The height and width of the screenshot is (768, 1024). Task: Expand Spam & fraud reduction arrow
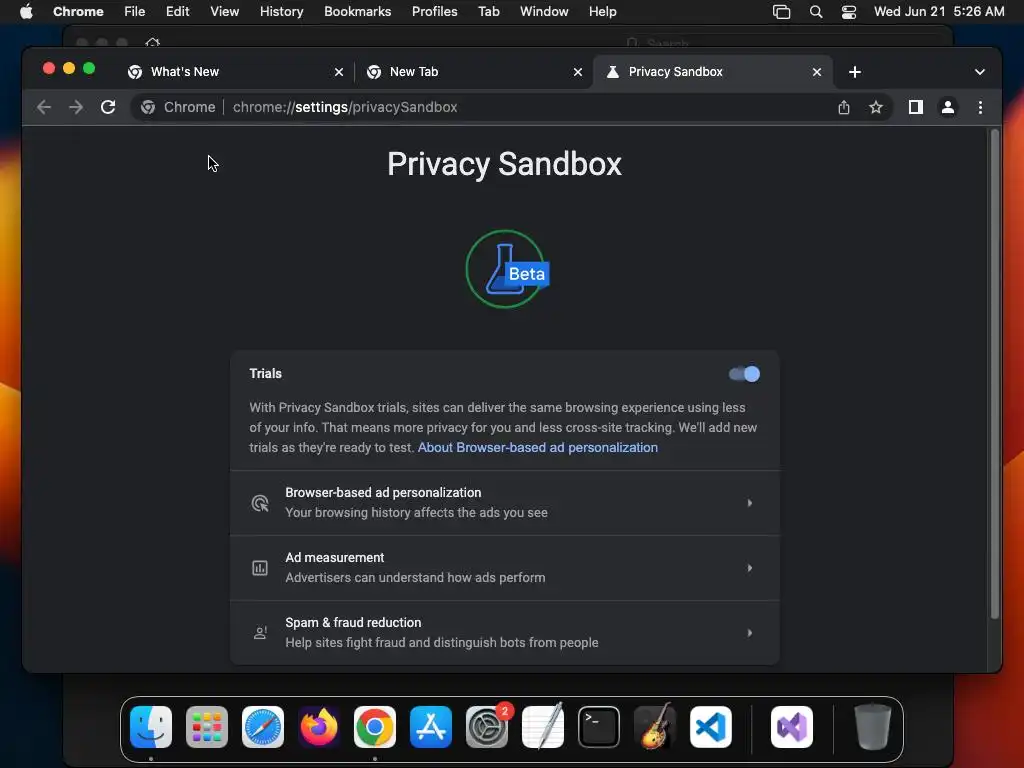(x=750, y=633)
